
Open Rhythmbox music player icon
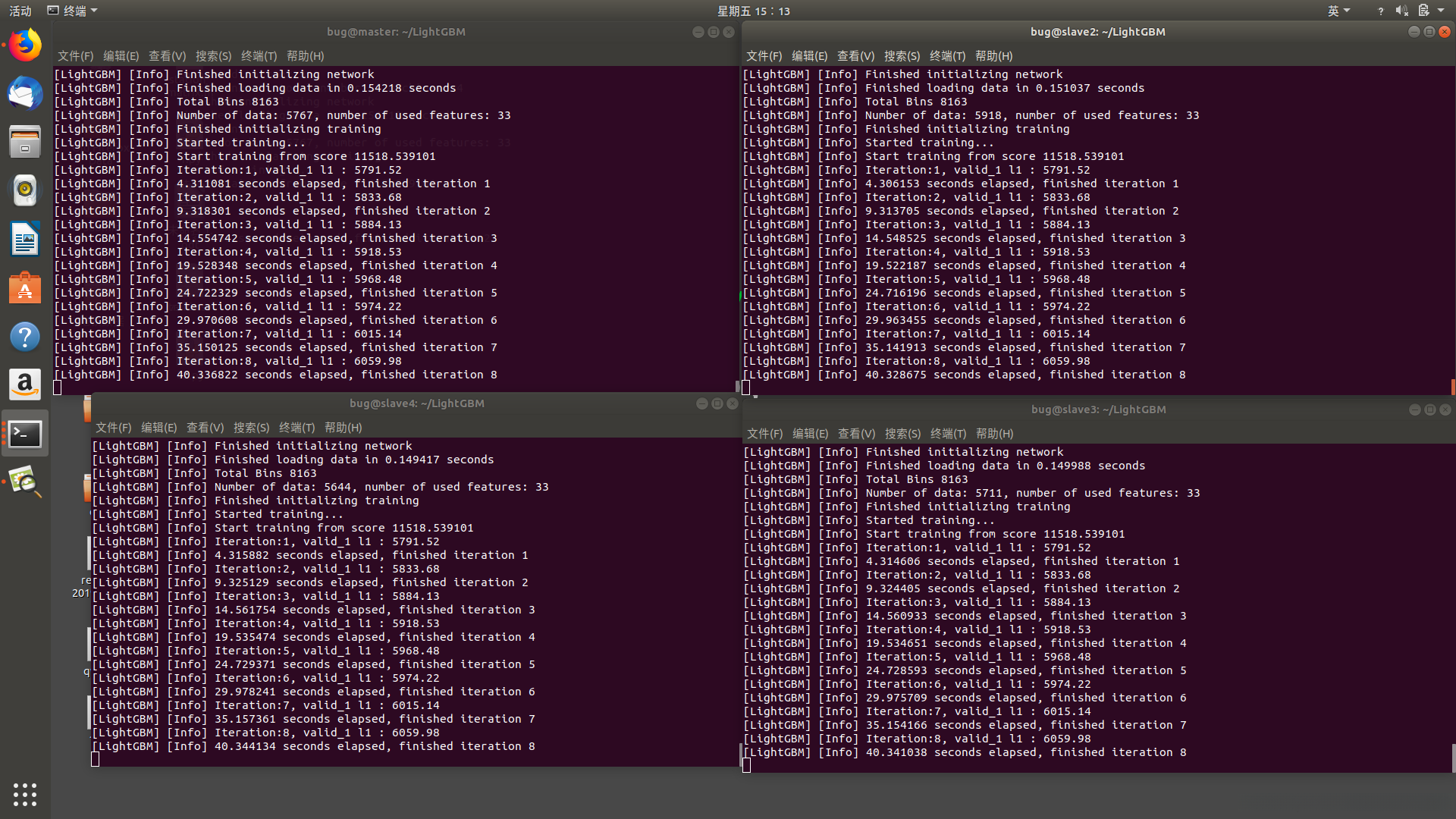[25, 190]
